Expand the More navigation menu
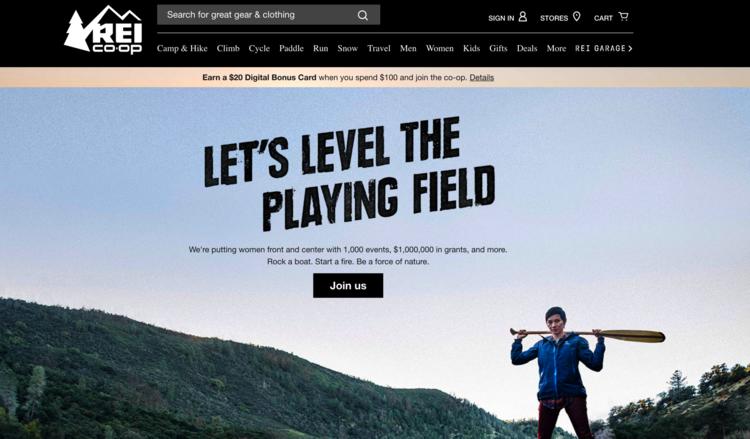750x439 pixels. 556,48
